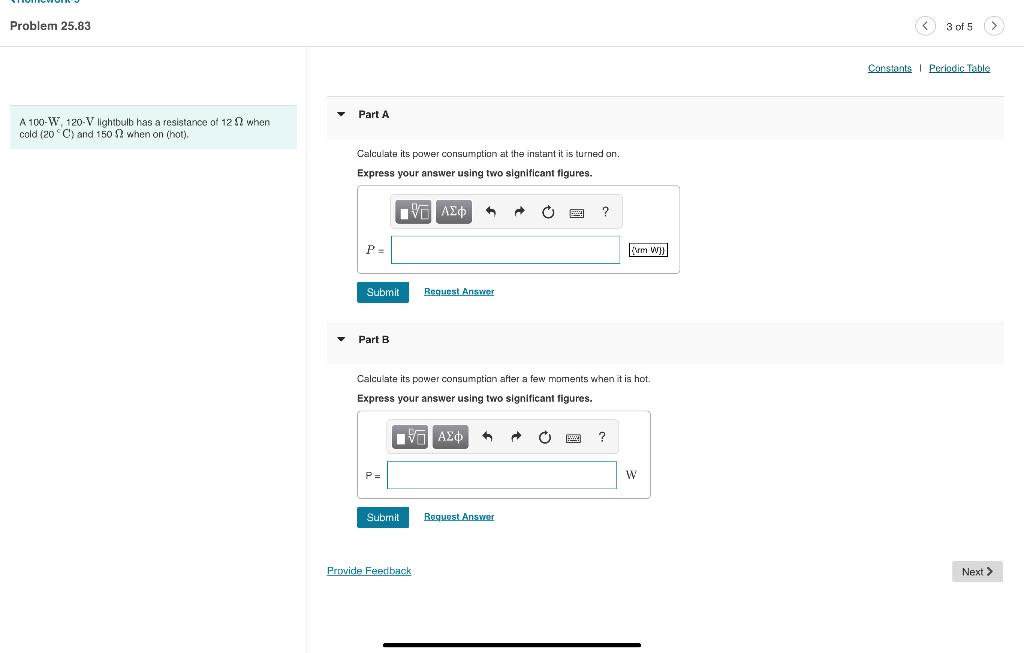This screenshot has height=653, width=1024.
Task: Open Greek symbols menu in Part B
Action: pos(450,437)
